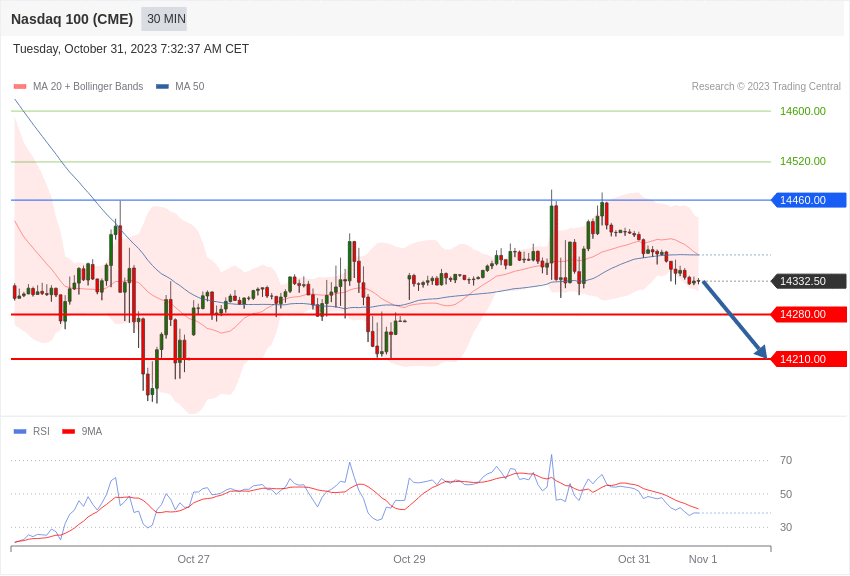The height and width of the screenshot is (576, 850).
Task: Click the blue 14460.00 pivot price tag
Action: [809, 200]
